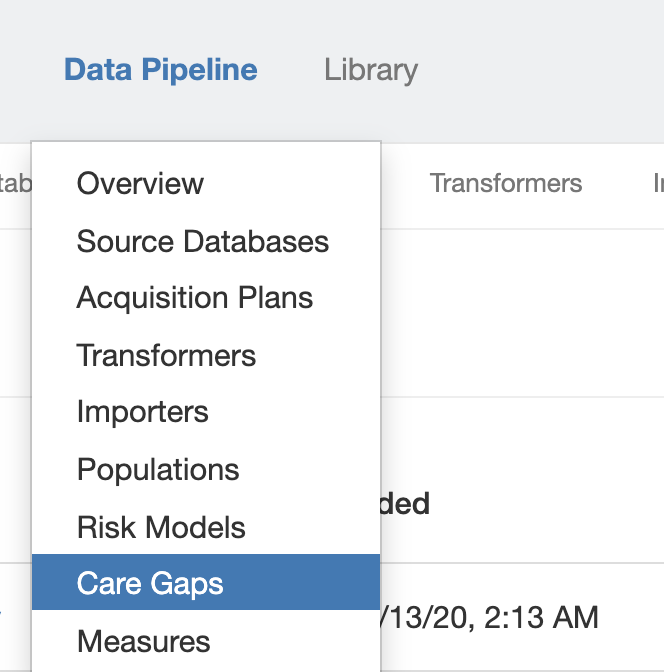Image resolution: width=664 pixels, height=672 pixels.
Task: Click the cut-off tab at right edge
Action: pyautogui.click(x=657, y=183)
